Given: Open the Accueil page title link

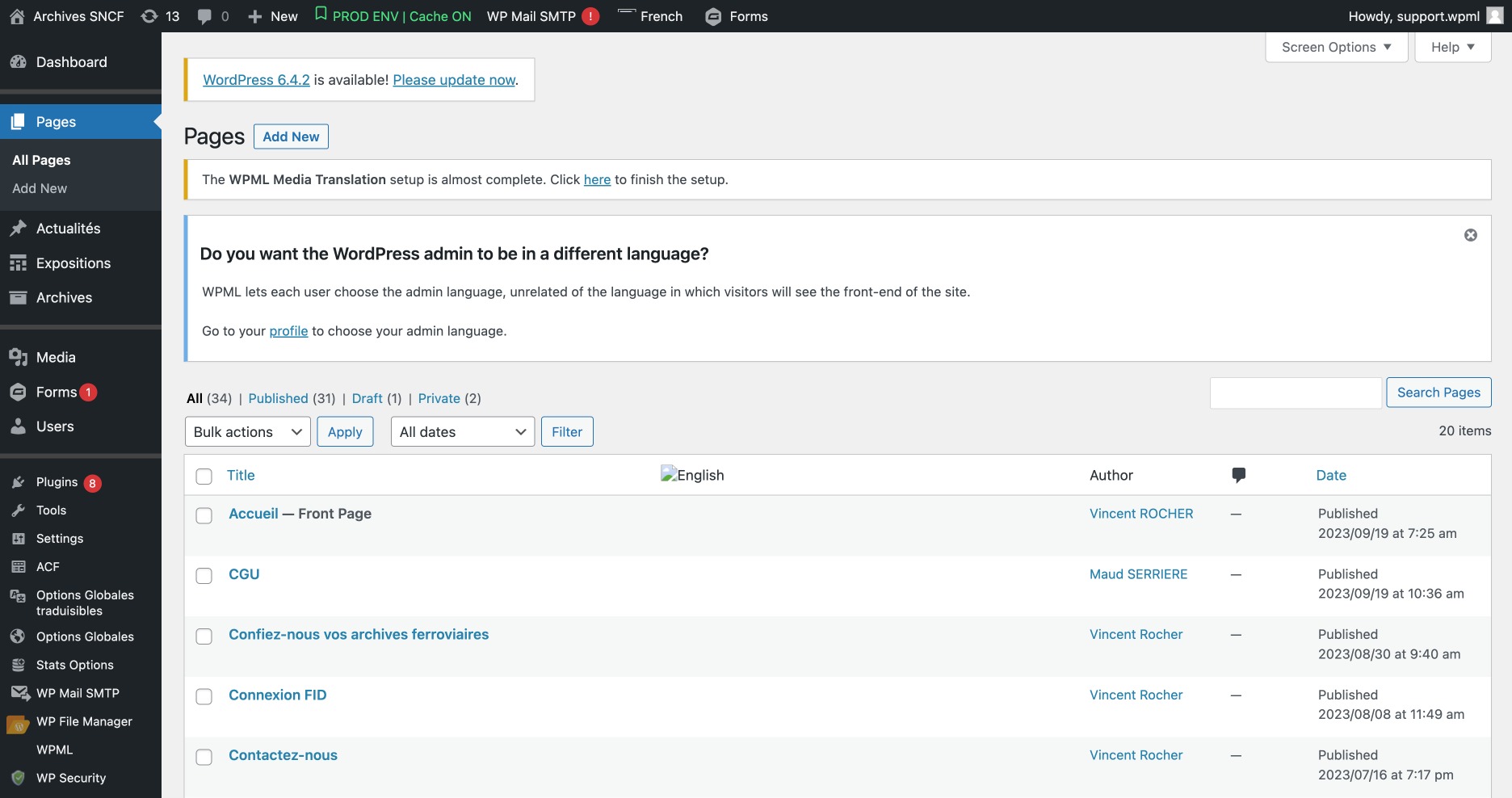Looking at the screenshot, I should click(254, 514).
